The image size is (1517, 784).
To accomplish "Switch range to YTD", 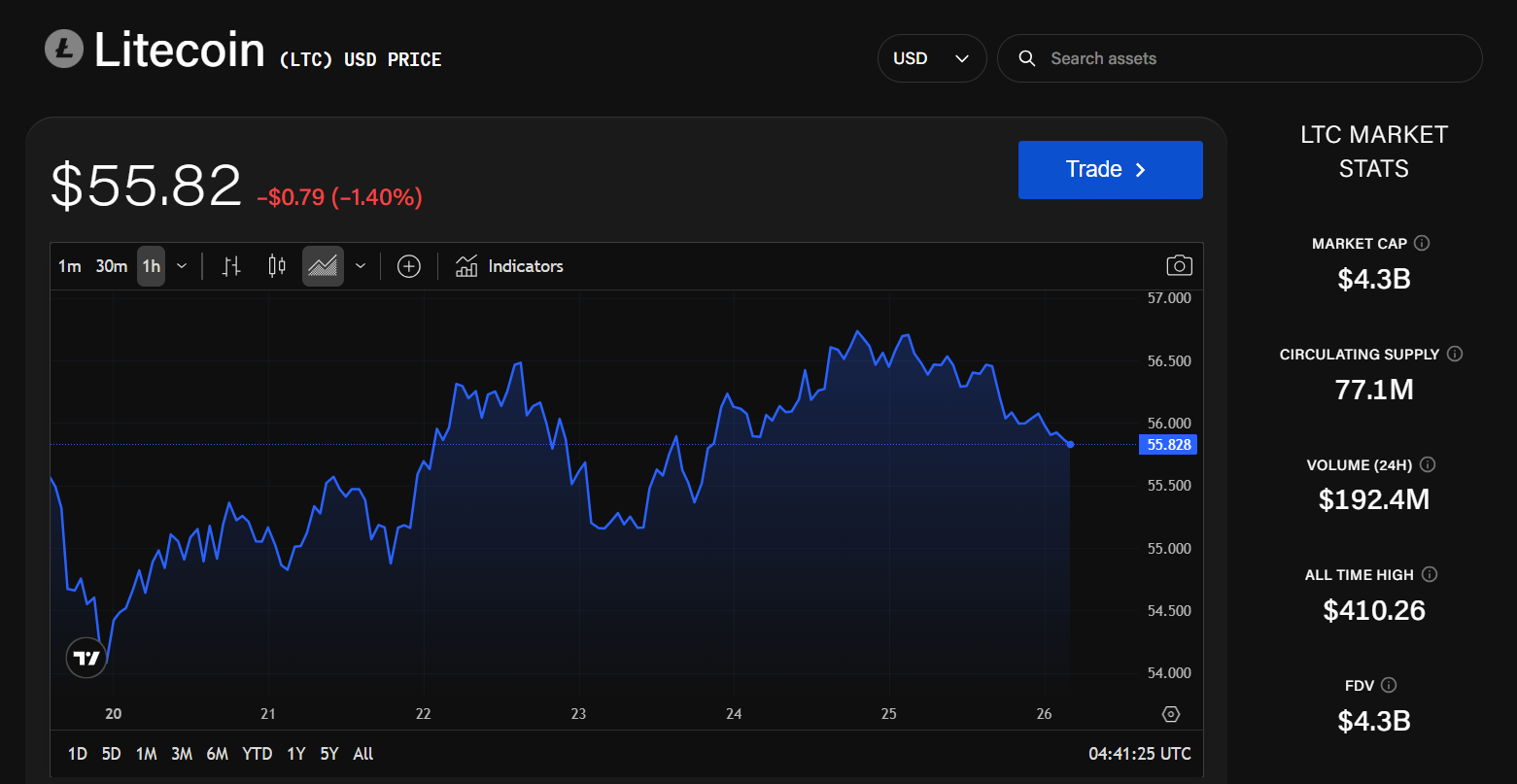I will (x=257, y=754).
